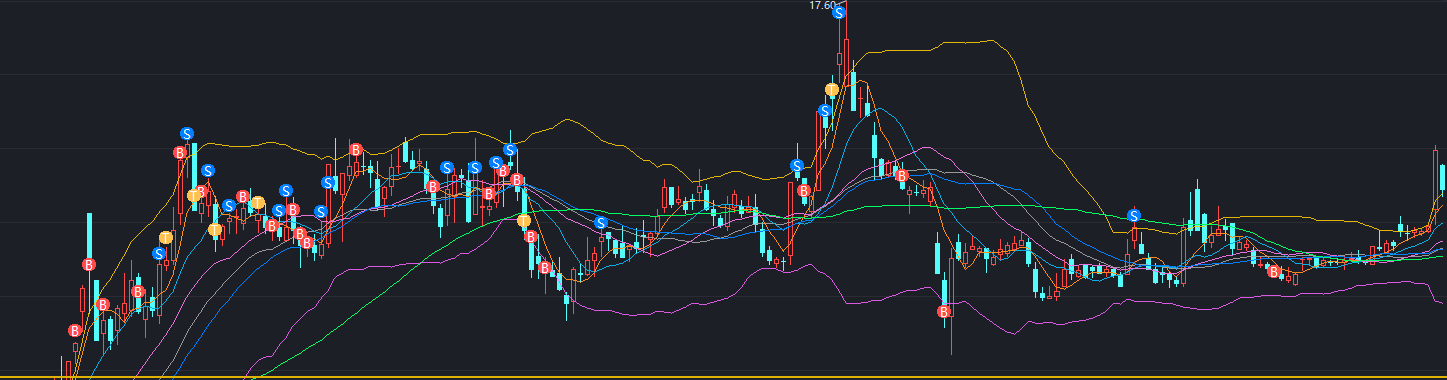
Task: Click the red B marker directly under that pre-rally S
Action: coord(803,190)
